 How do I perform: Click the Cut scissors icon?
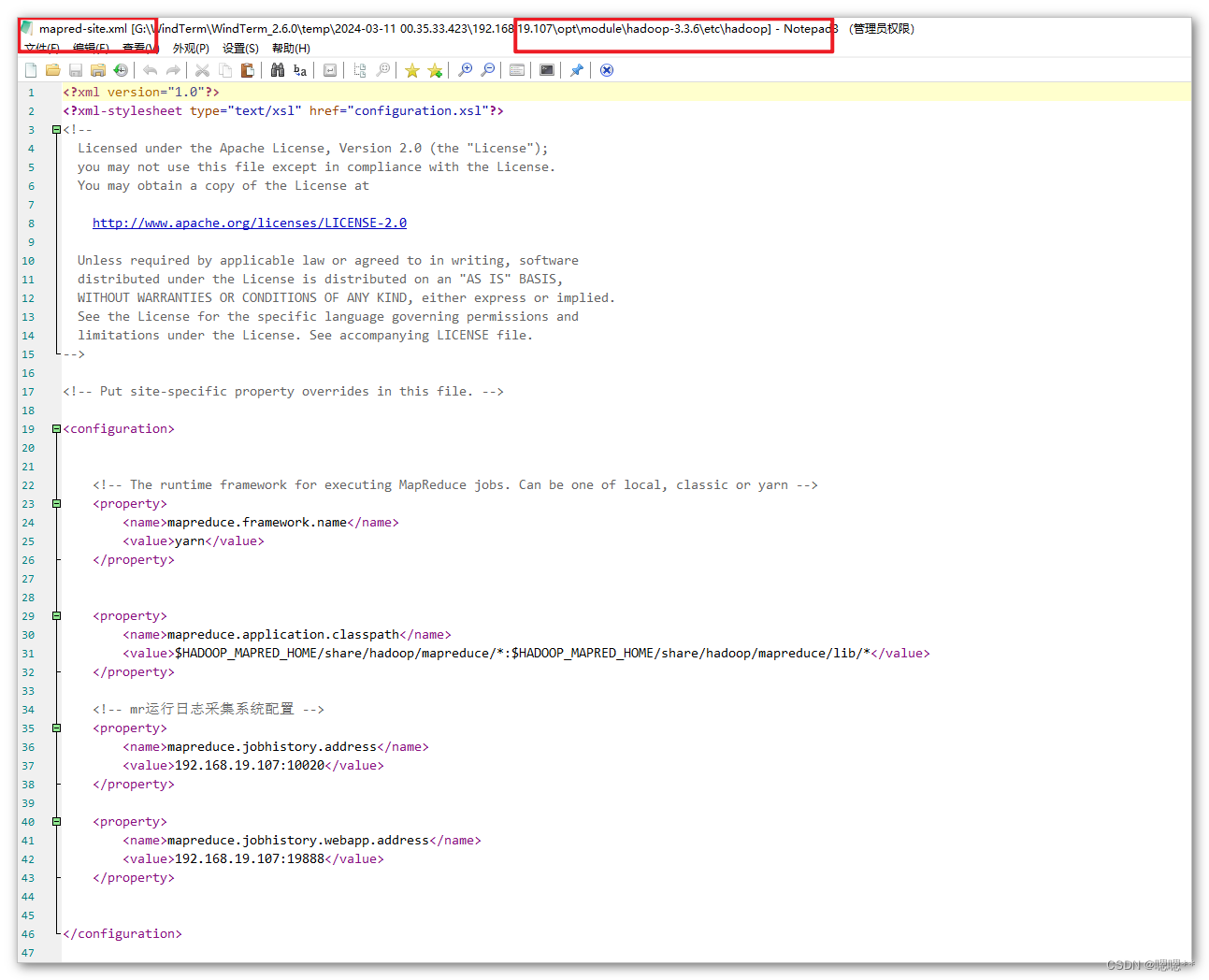[202, 70]
